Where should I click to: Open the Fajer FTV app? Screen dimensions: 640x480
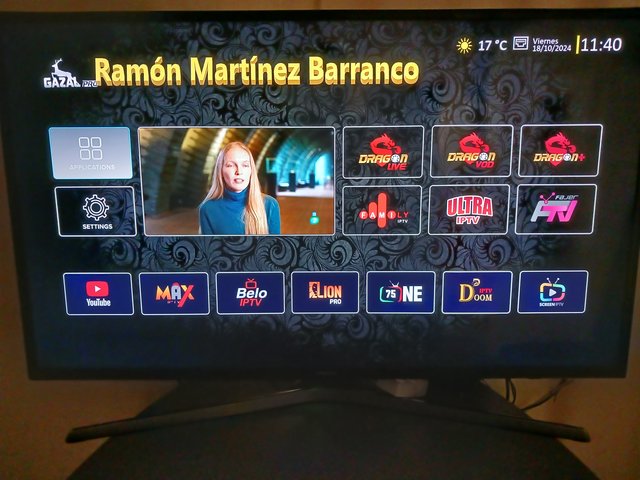pos(556,209)
